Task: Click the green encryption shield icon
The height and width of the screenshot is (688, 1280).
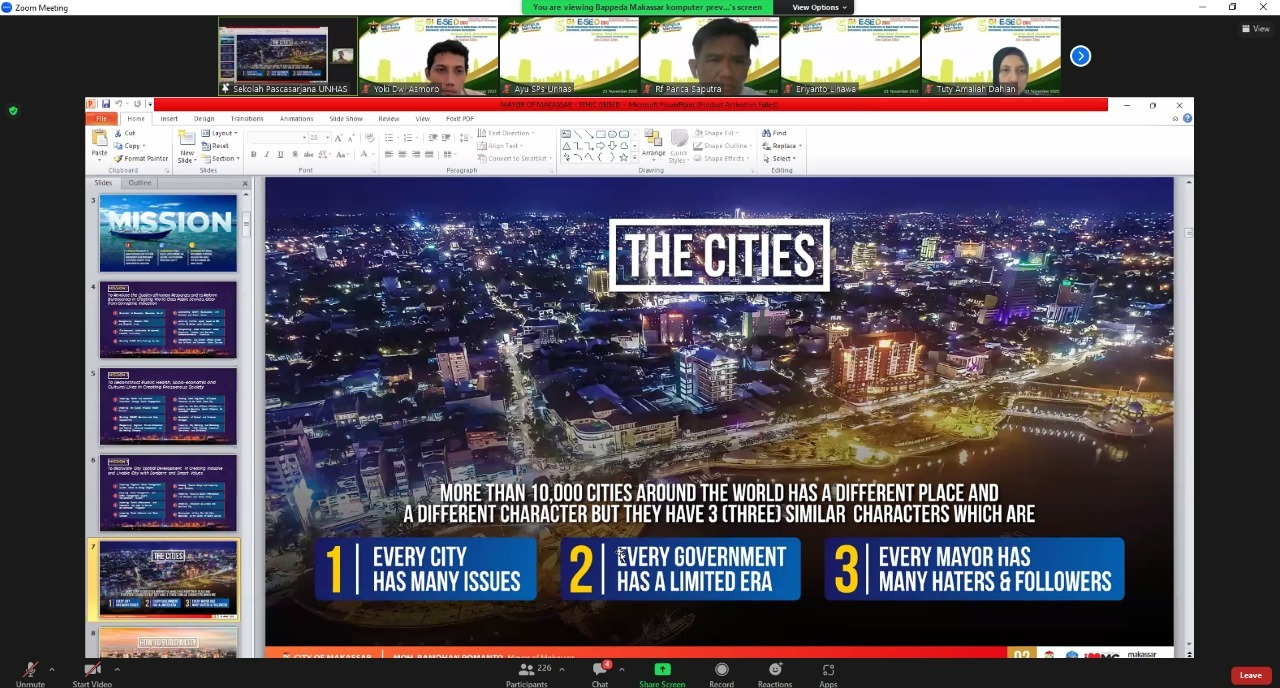Action: coord(13,111)
